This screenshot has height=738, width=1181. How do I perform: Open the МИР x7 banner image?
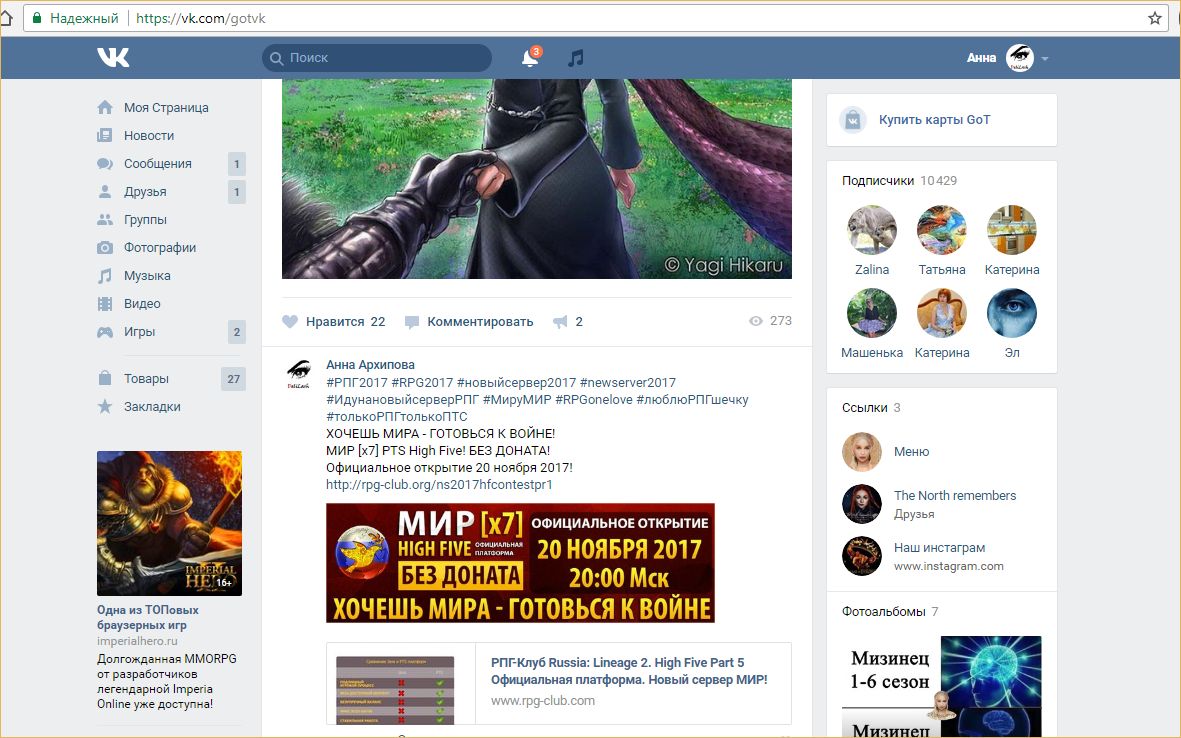coord(520,563)
